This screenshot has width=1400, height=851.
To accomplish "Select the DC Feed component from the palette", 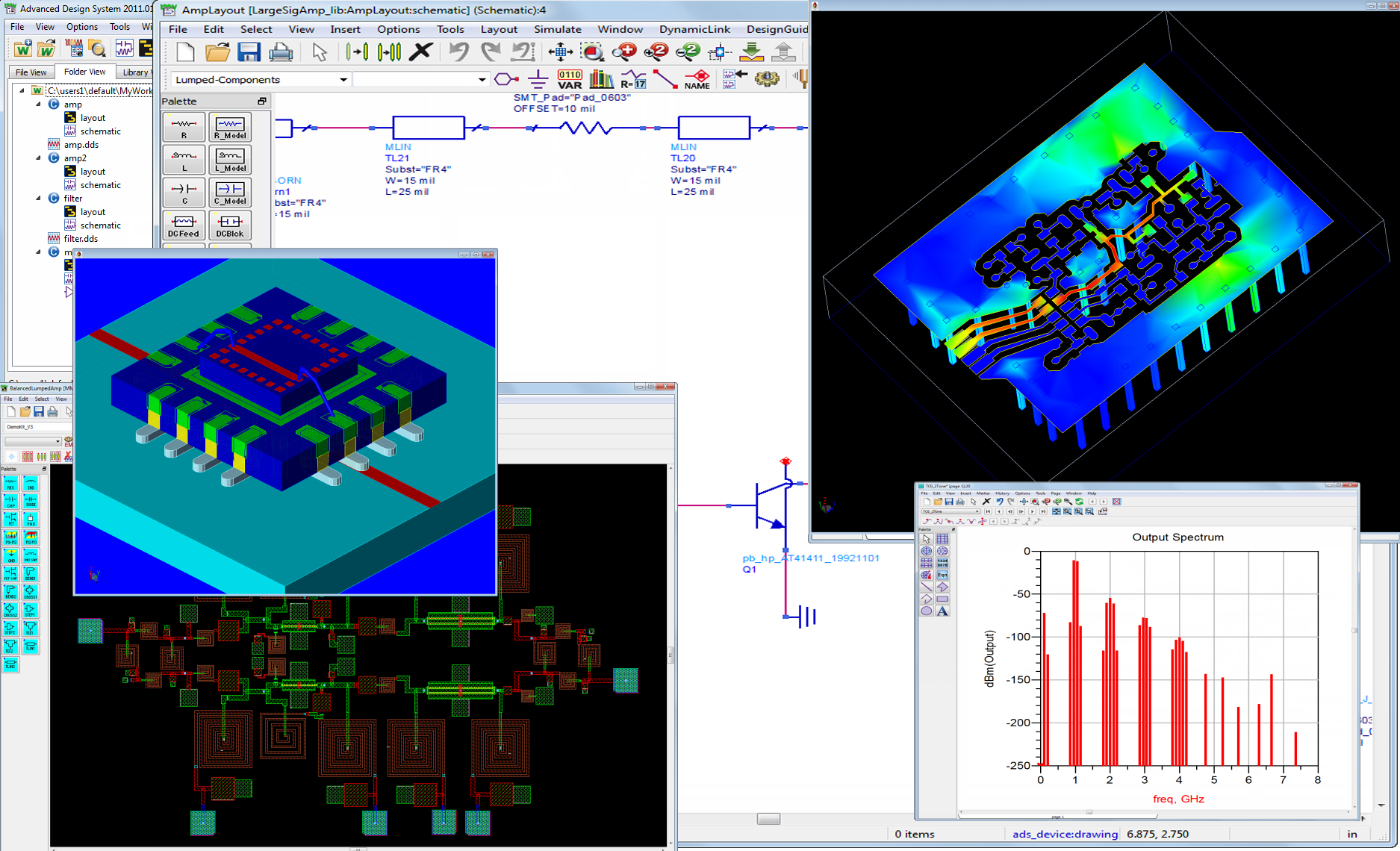I will (x=183, y=225).
